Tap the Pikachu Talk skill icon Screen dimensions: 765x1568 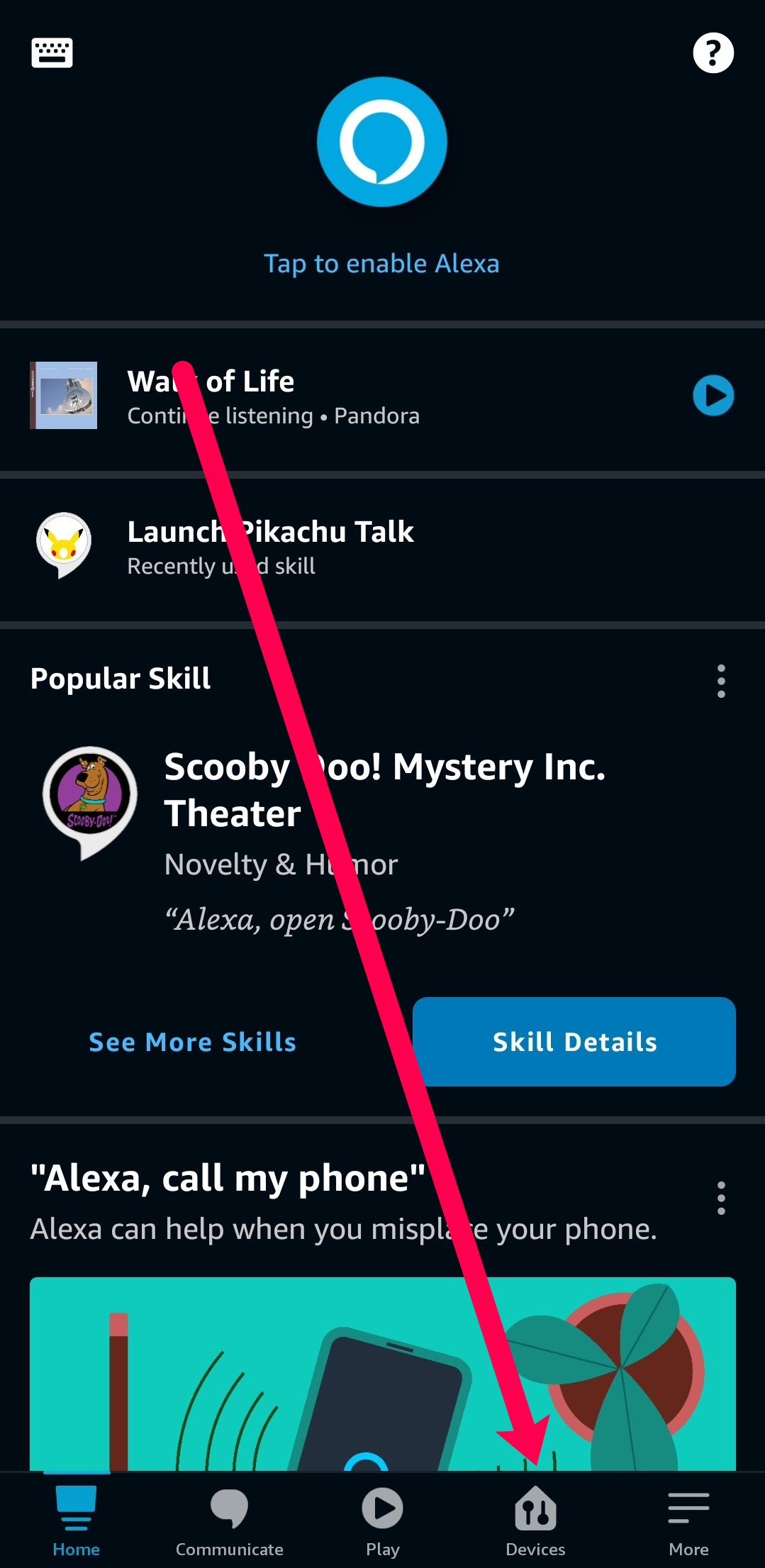coord(64,545)
